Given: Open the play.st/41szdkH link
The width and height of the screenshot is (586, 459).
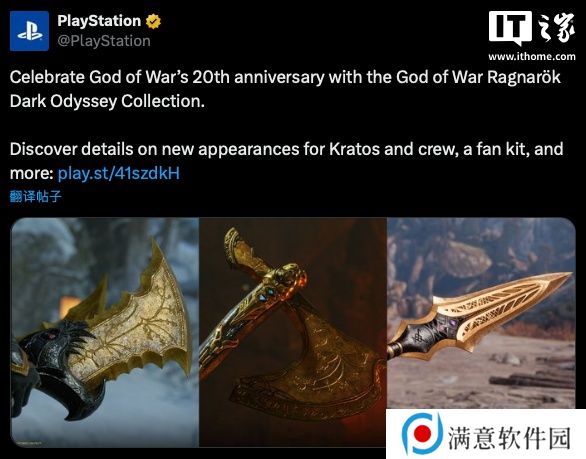Looking at the screenshot, I should [x=119, y=173].
